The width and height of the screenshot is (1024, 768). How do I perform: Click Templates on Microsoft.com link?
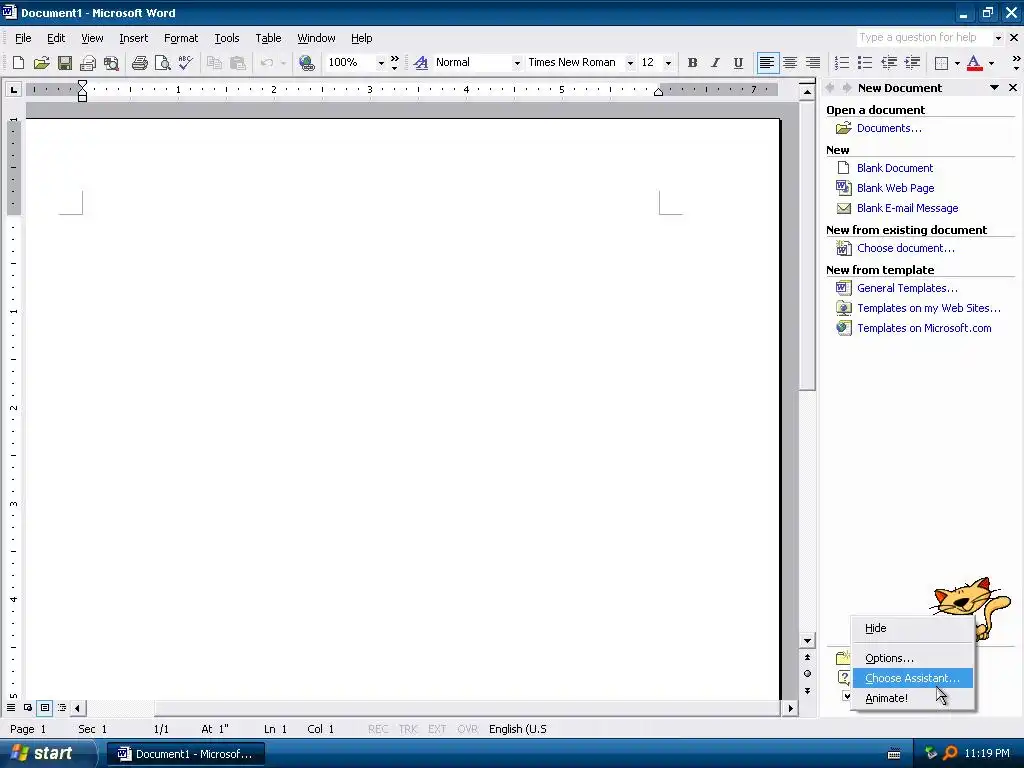point(924,328)
